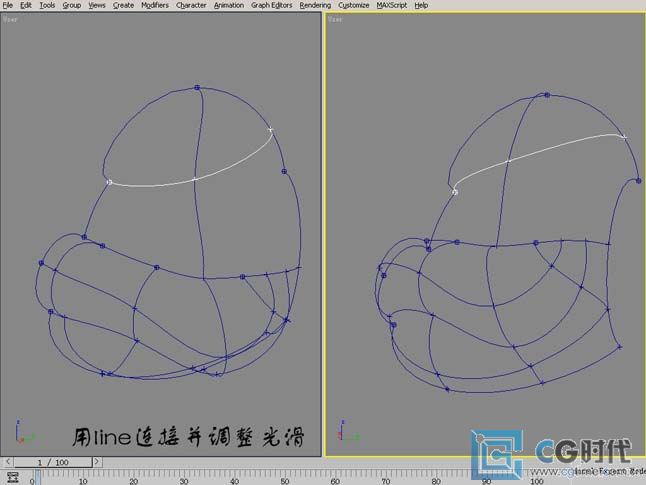Open the Character menu
Image resolution: width=646 pixels, height=485 pixels.
(191, 5)
